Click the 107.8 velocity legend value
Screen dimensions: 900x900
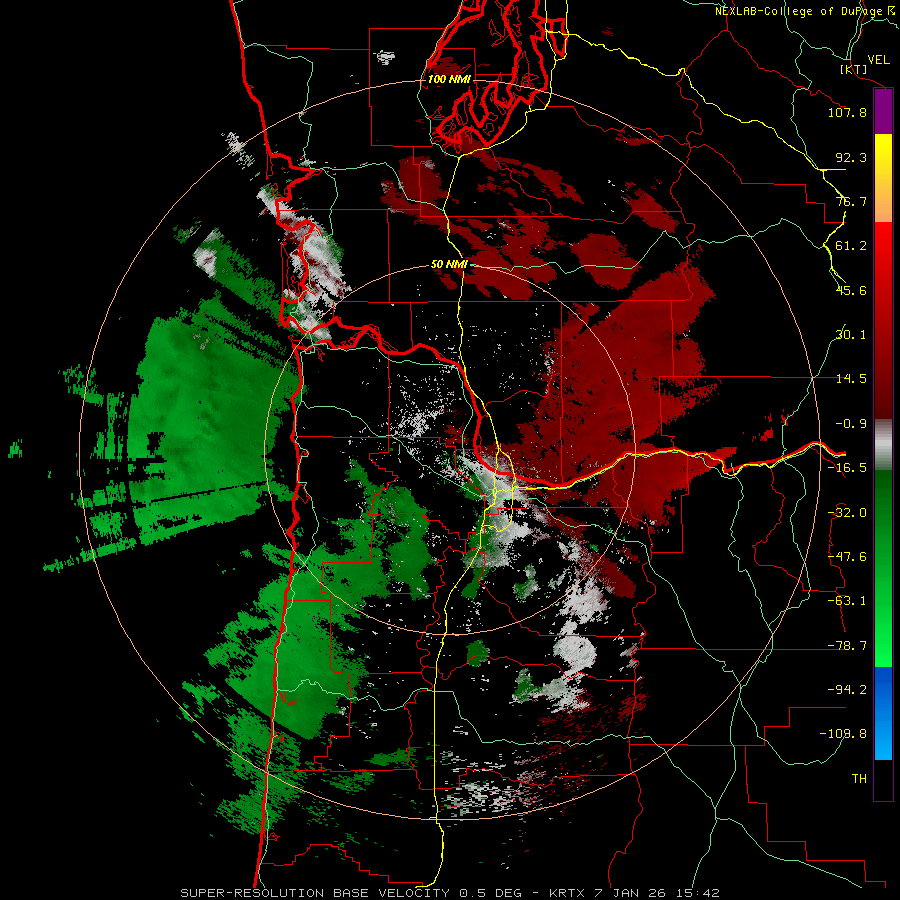(x=847, y=112)
